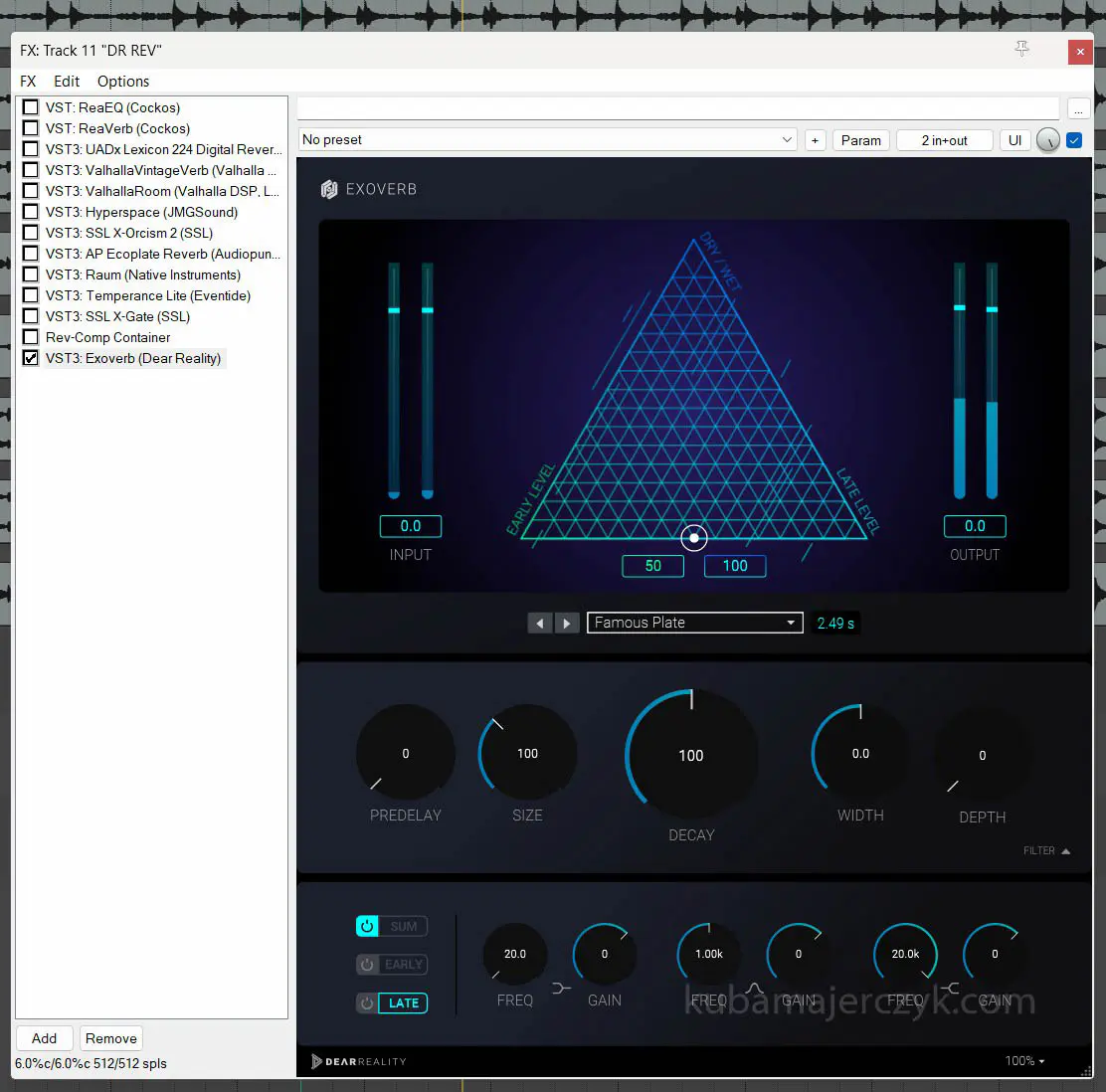The width and height of the screenshot is (1106, 1092).
Task: Uncheck the plugin bypass checkbox
Action: click(1074, 140)
